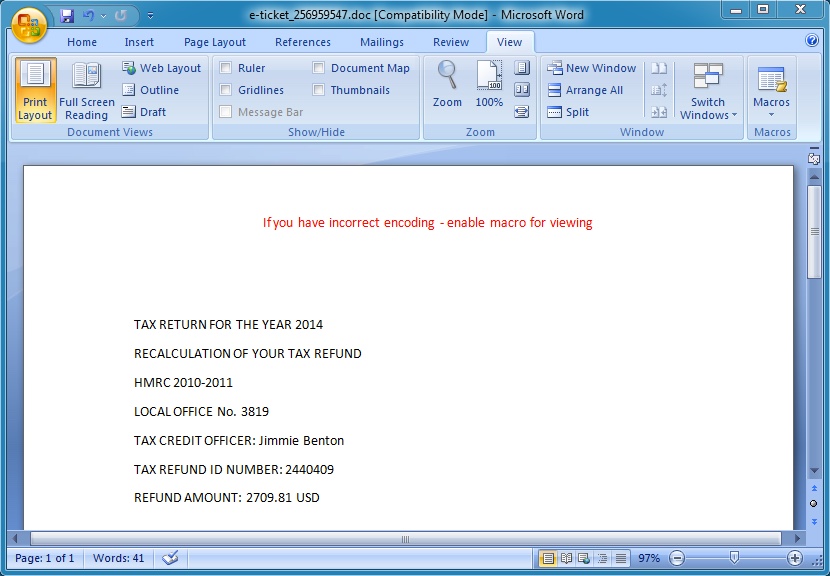Switch to Full Screen Reading view

pyautogui.click(x=87, y=90)
